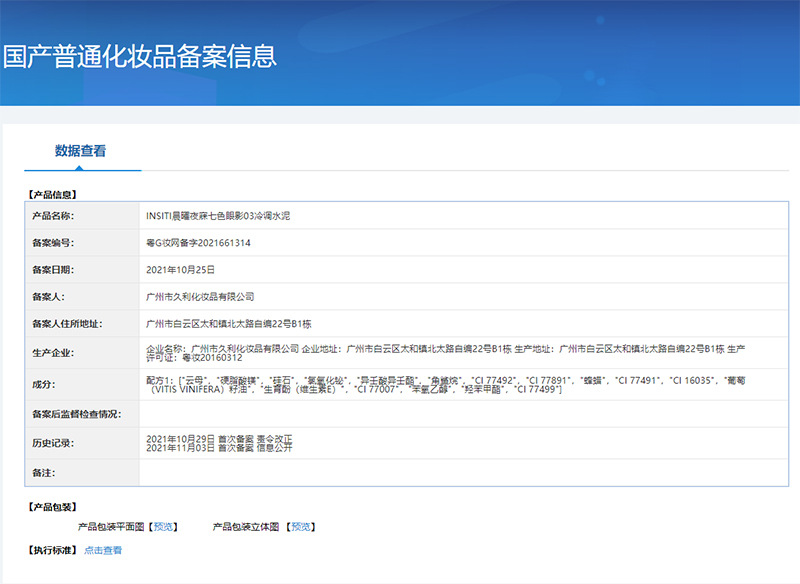Click the page title 国产普通化妆品备案信息
This screenshot has width=800, height=584.
[140, 56]
